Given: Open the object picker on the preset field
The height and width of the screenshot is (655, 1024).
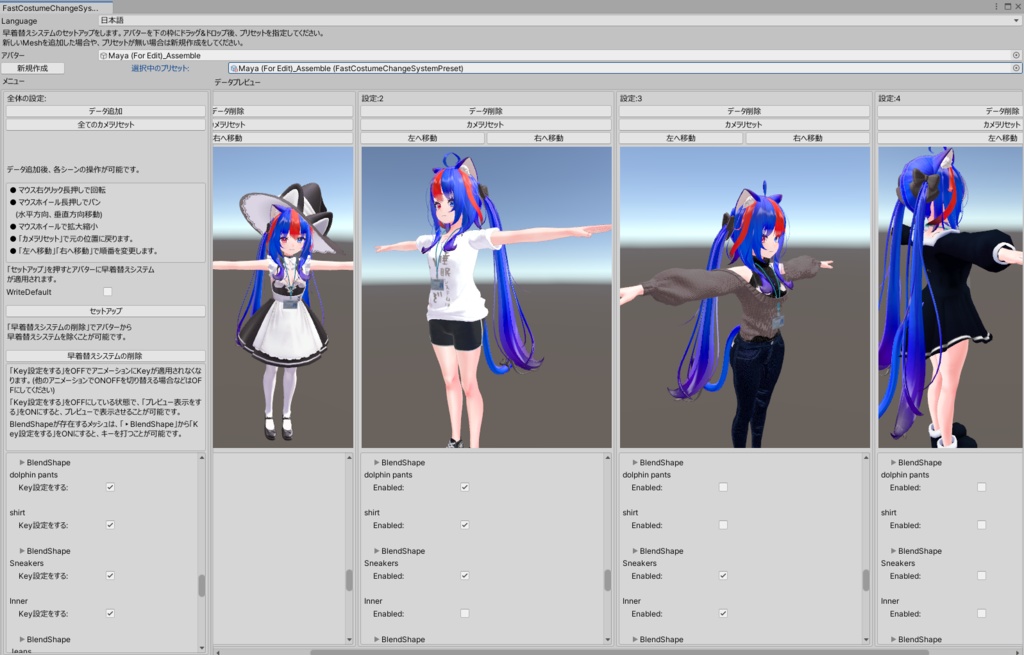Looking at the screenshot, I should pyautogui.click(x=1016, y=68).
